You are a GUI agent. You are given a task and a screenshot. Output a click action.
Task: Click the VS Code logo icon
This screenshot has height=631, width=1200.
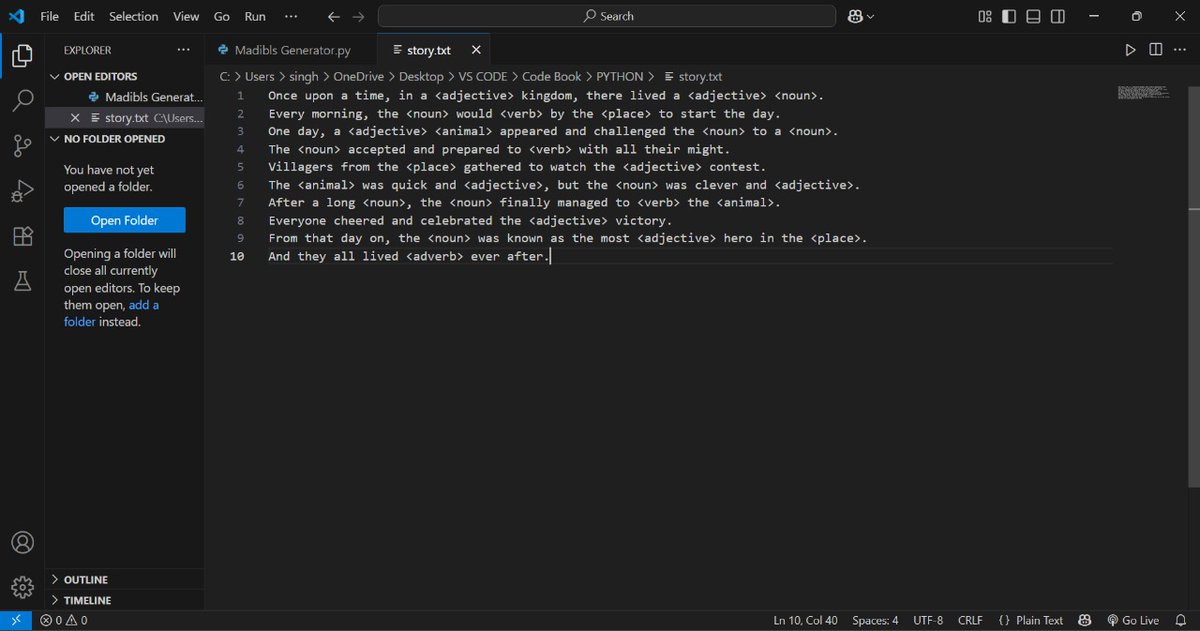click(x=18, y=16)
